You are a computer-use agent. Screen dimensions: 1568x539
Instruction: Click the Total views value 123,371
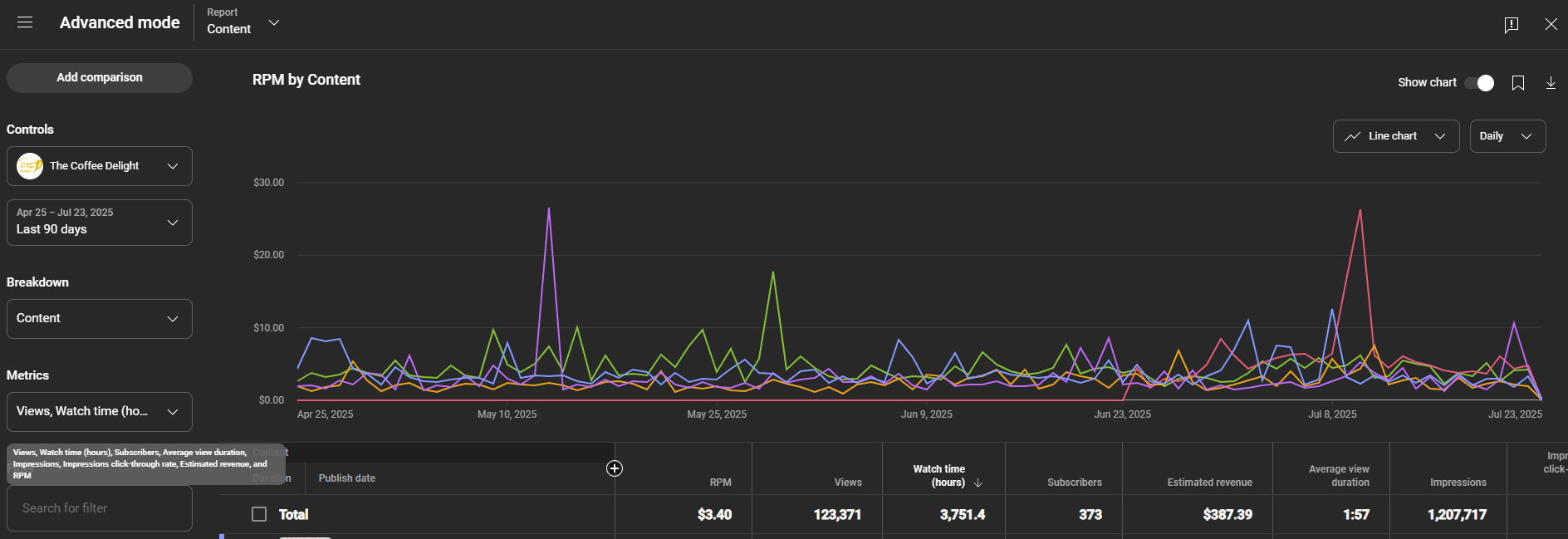coord(837,515)
